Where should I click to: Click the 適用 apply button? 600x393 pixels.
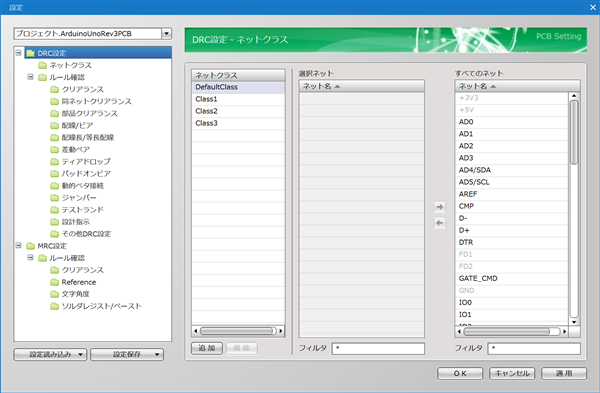[564, 373]
